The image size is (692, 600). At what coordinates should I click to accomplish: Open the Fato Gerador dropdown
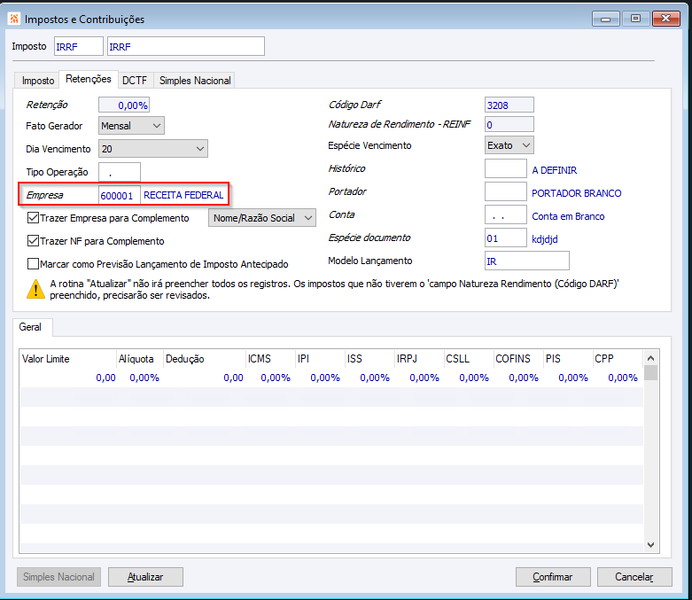click(x=132, y=126)
